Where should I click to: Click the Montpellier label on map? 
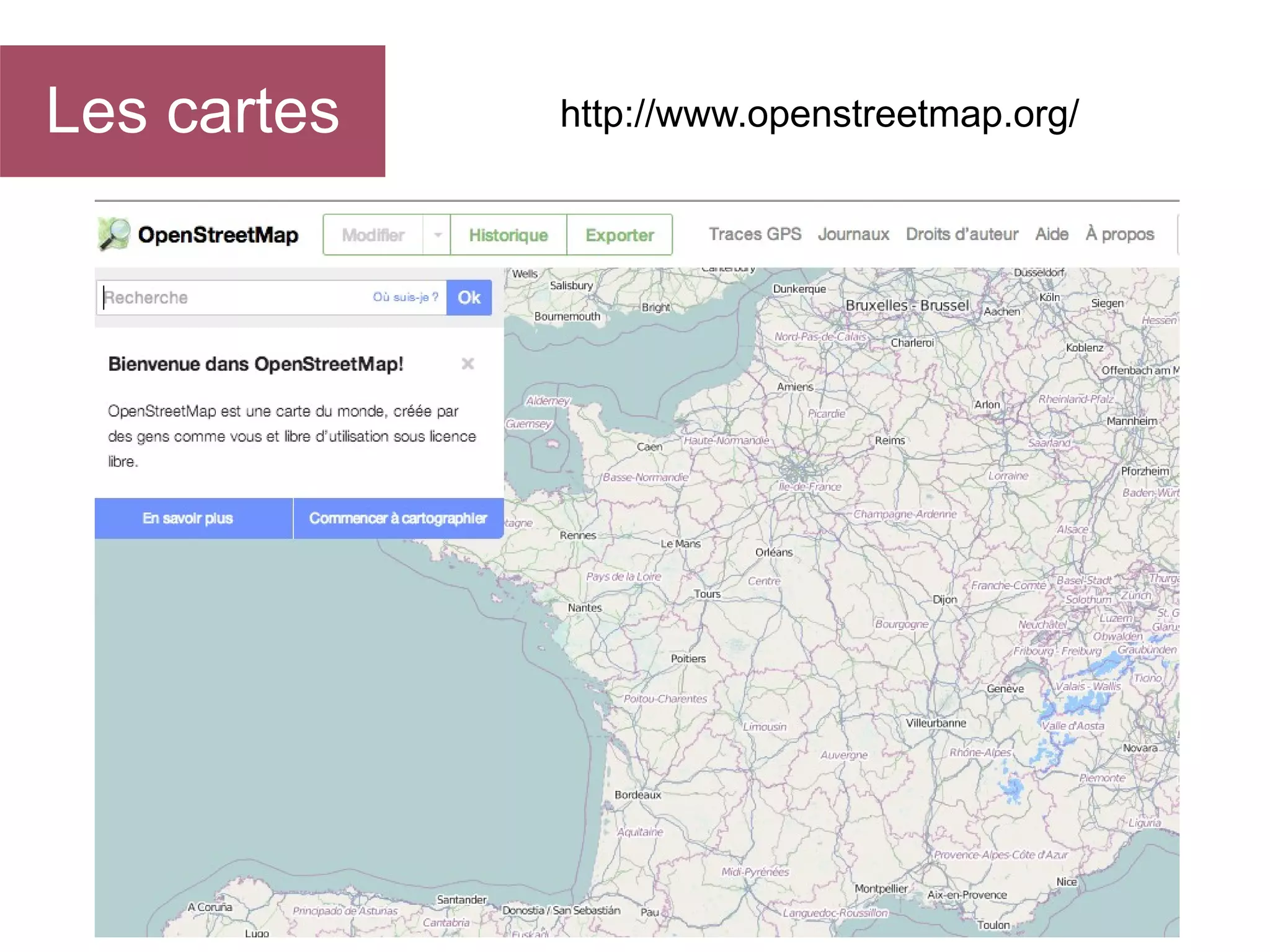[x=881, y=889]
